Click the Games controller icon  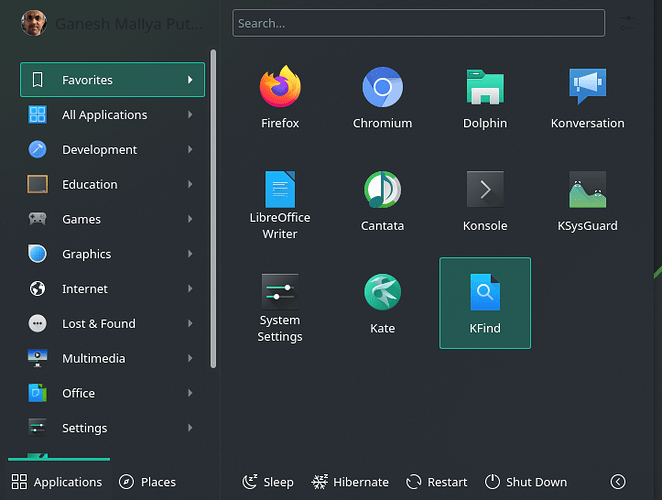point(37,219)
